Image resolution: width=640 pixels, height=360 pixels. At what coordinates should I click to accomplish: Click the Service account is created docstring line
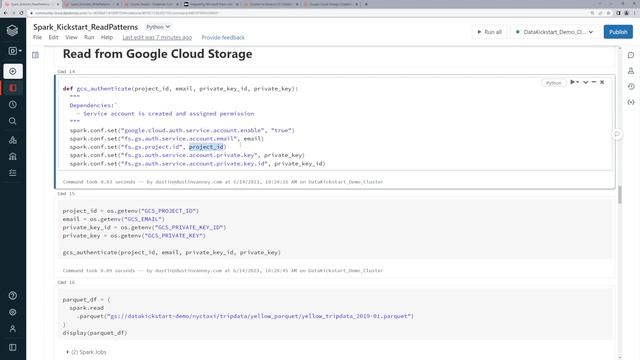point(165,113)
